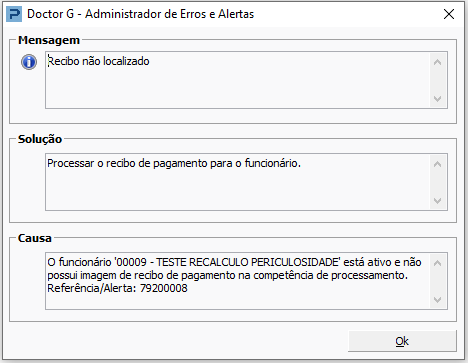Screen dimensions: 468x363
Task: Click the Solução scrollbar track
Action: [x=438, y=182]
